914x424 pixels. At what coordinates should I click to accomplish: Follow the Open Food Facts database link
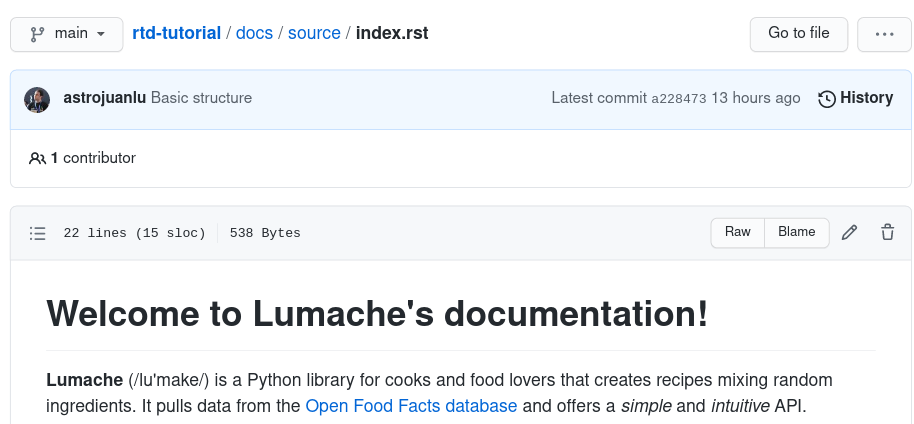pyautogui.click(x=411, y=406)
